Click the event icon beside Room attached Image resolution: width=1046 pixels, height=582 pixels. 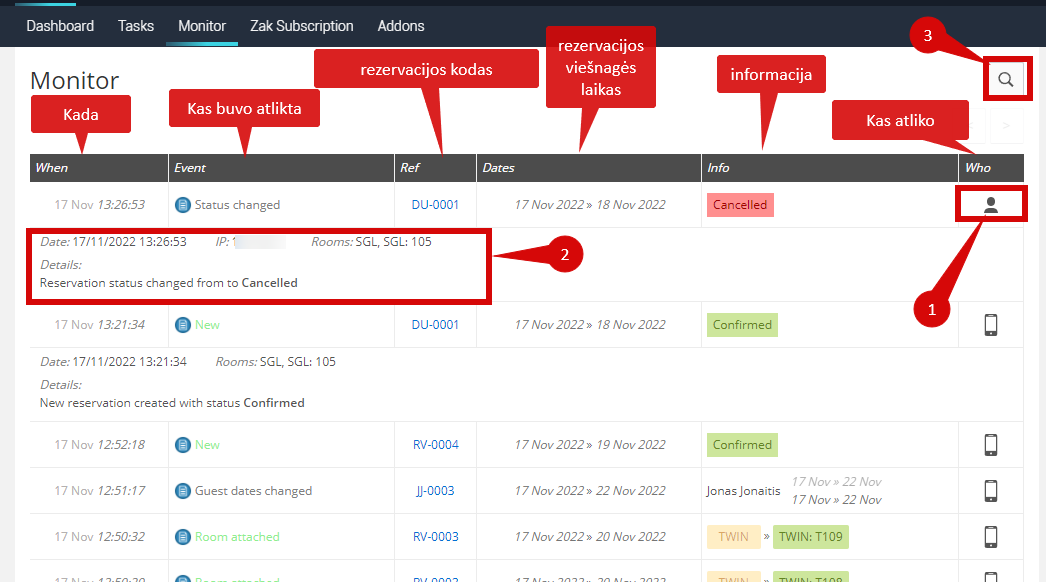coord(183,537)
